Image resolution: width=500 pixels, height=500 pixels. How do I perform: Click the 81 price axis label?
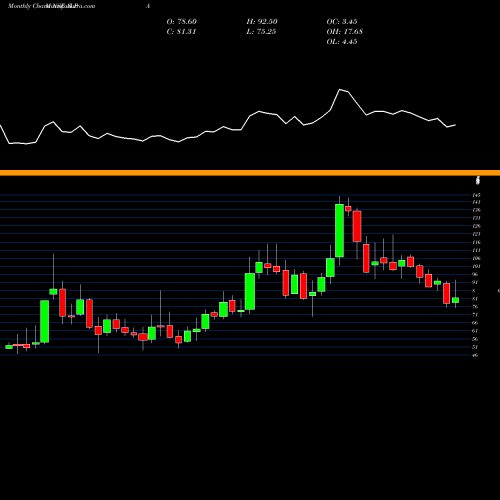(476, 299)
